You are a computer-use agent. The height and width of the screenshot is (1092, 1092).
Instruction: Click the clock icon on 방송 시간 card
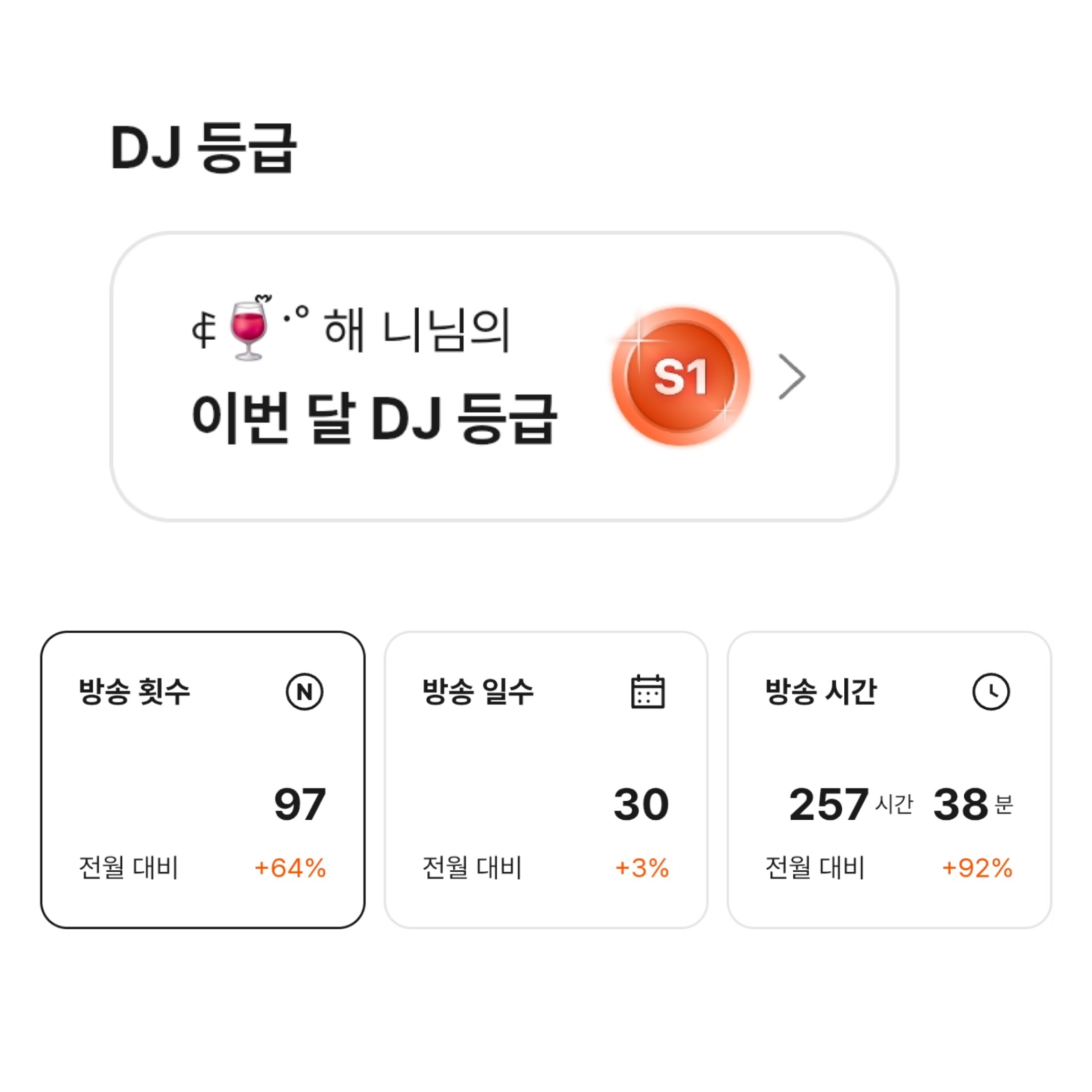click(x=991, y=692)
